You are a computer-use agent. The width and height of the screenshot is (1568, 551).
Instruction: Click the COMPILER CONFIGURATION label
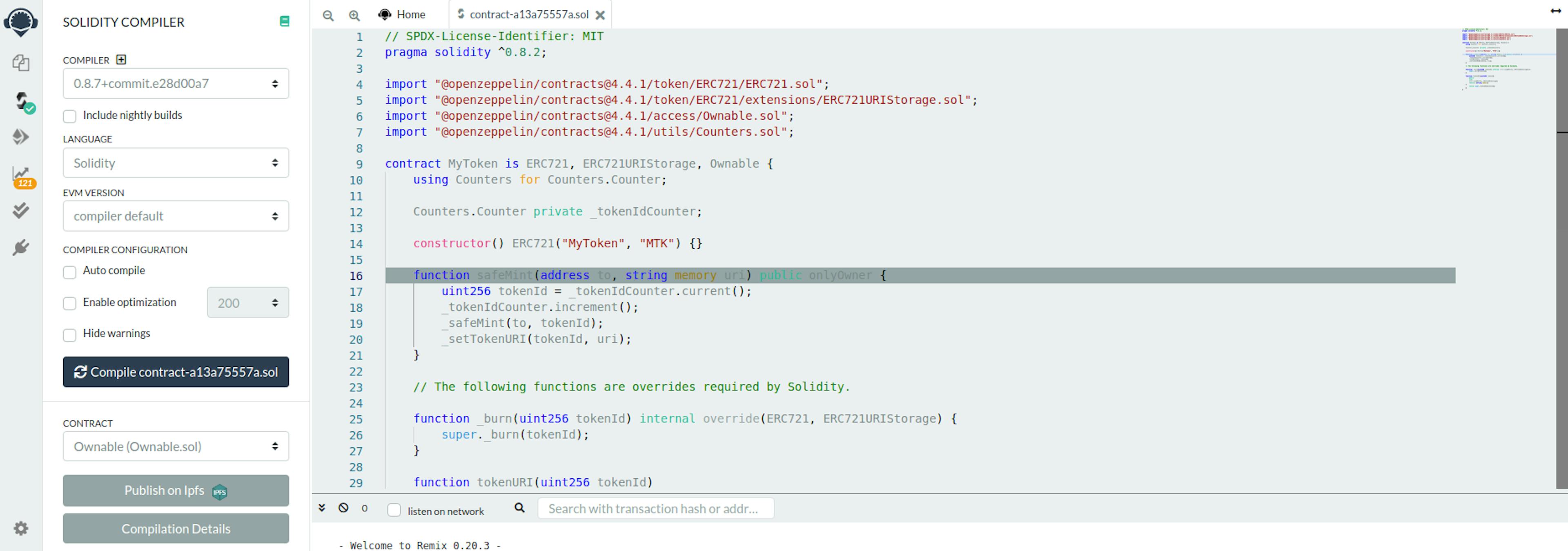click(x=125, y=250)
